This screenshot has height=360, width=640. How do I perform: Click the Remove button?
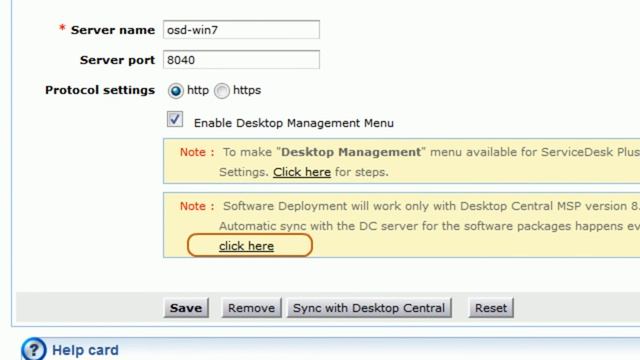[x=251, y=308]
